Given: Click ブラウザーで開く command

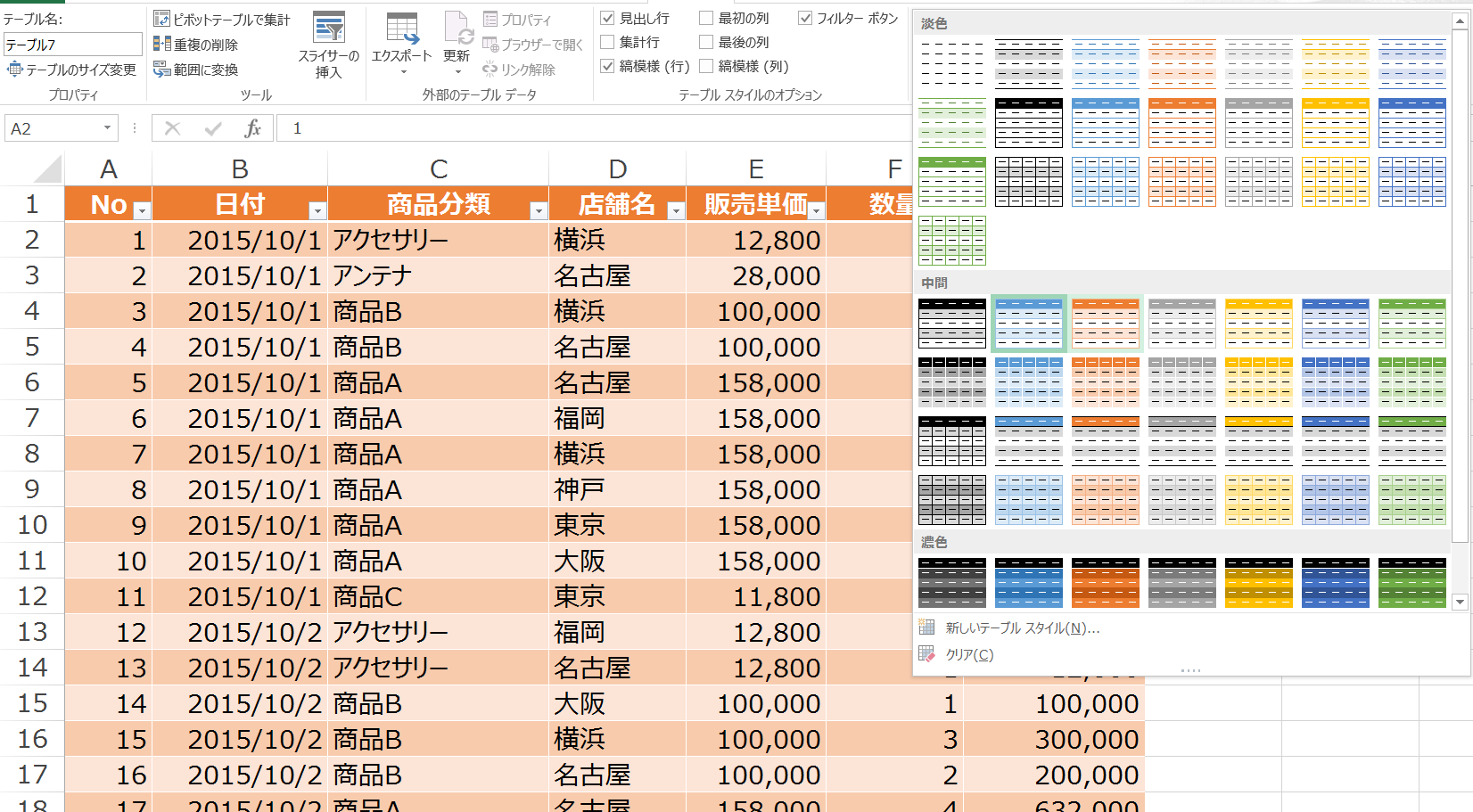Looking at the screenshot, I should pos(533,45).
